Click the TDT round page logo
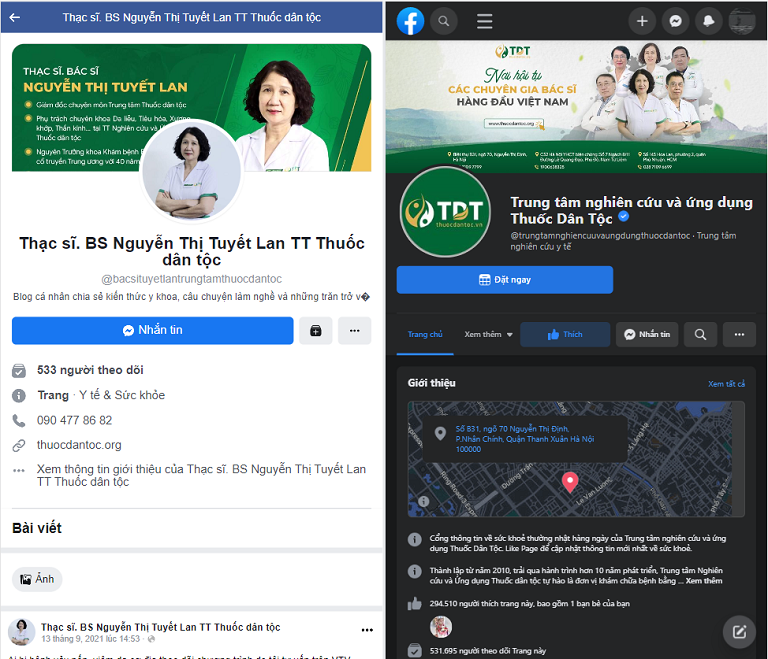Image resolution: width=768 pixels, height=659 pixels. (445, 212)
